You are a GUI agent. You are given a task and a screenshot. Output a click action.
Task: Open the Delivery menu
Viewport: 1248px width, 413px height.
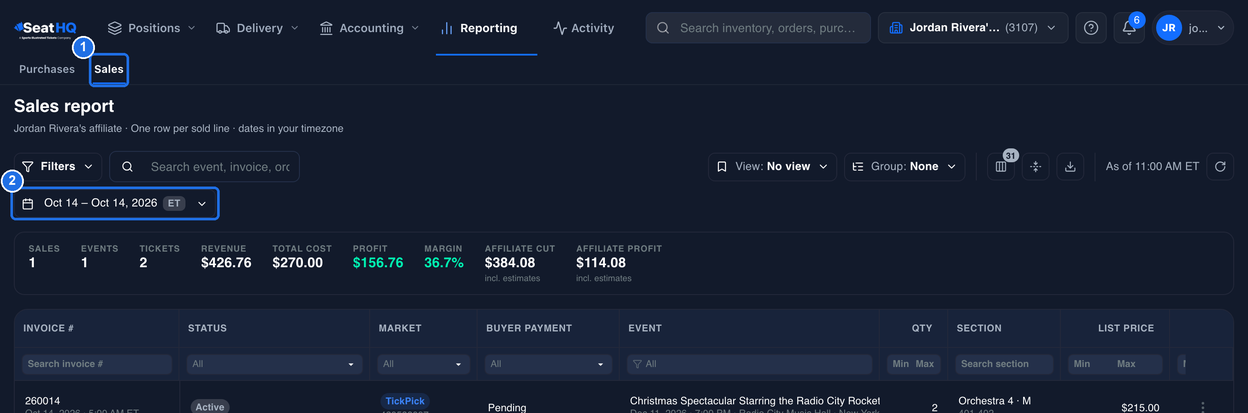(258, 28)
